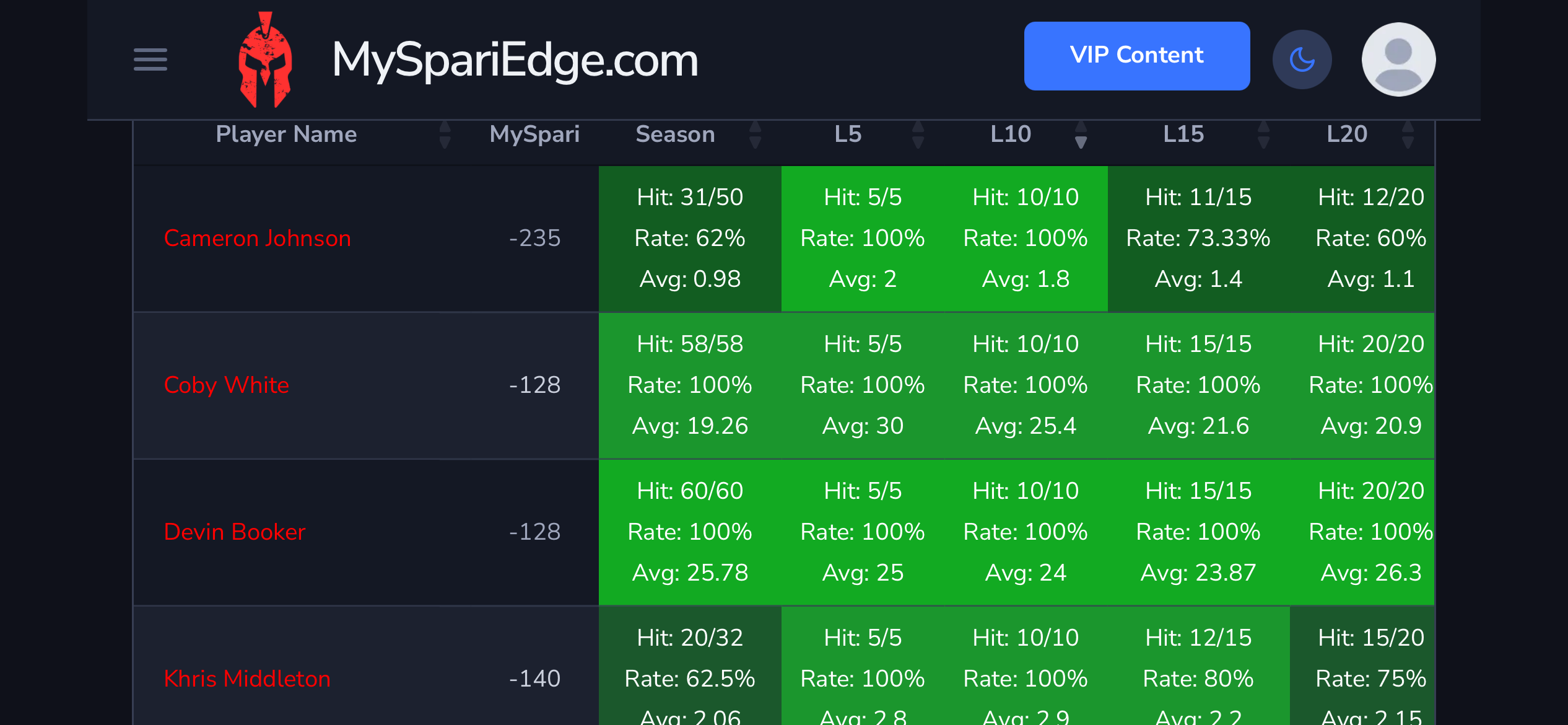The height and width of the screenshot is (725, 1568).
Task: Sort by L10 column arrows
Action: [1081, 134]
